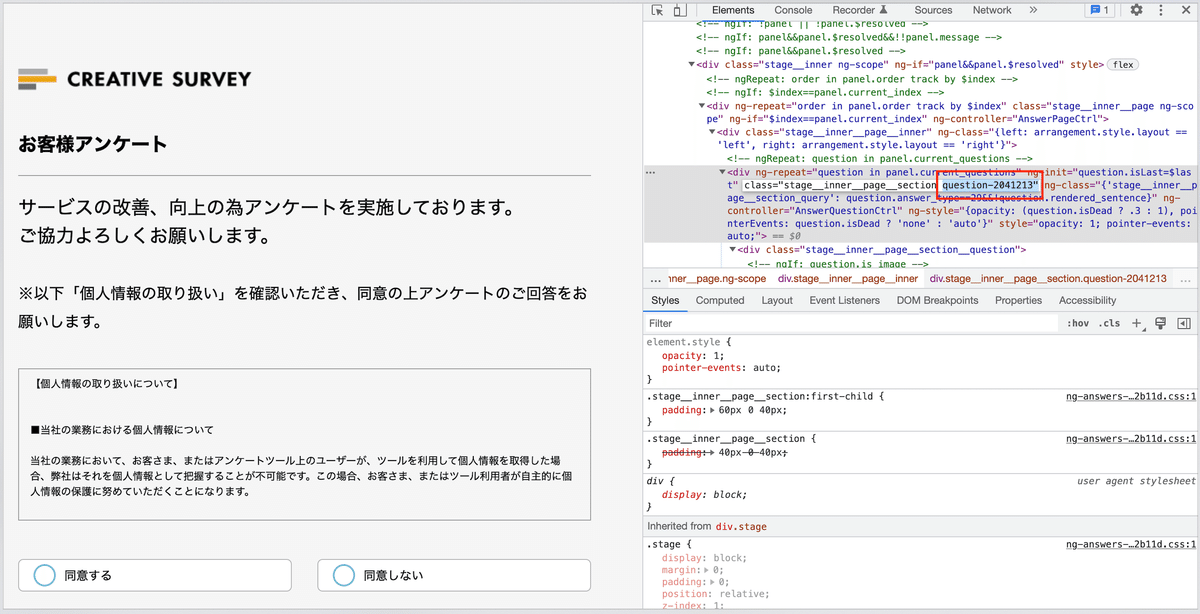Open the Layout pane tab
The height and width of the screenshot is (614, 1200).
point(777,300)
